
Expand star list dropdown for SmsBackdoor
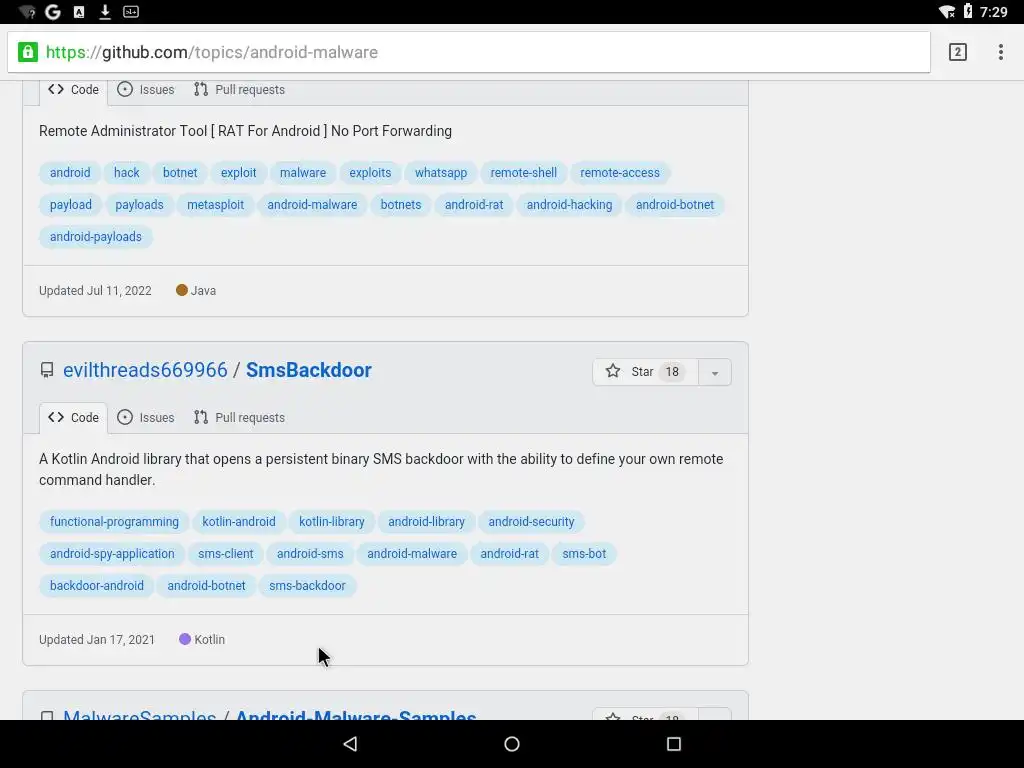(715, 372)
